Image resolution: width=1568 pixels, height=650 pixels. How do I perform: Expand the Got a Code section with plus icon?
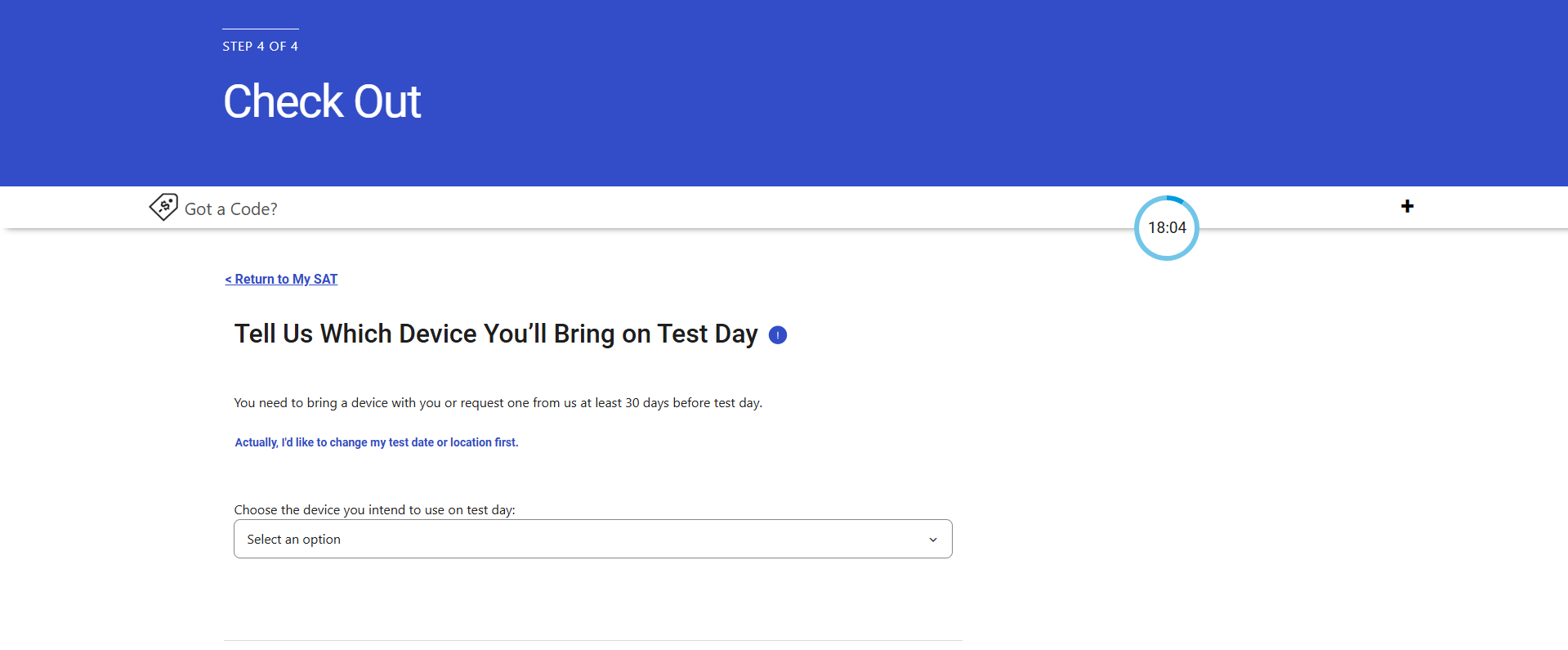[1407, 206]
